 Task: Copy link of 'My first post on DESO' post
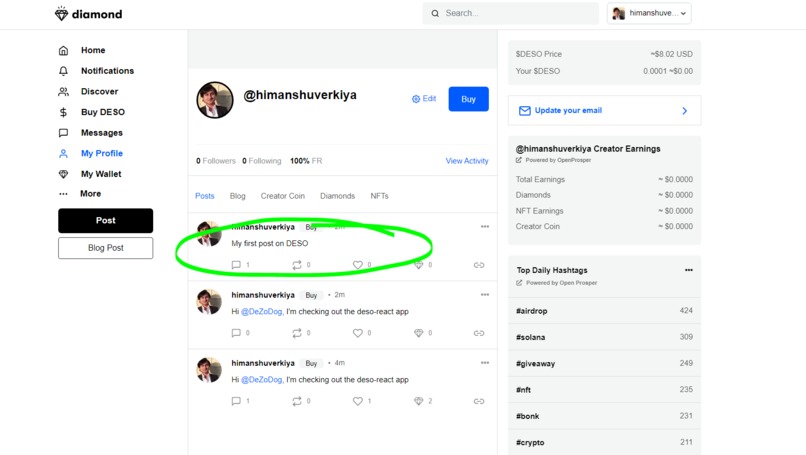click(479, 265)
